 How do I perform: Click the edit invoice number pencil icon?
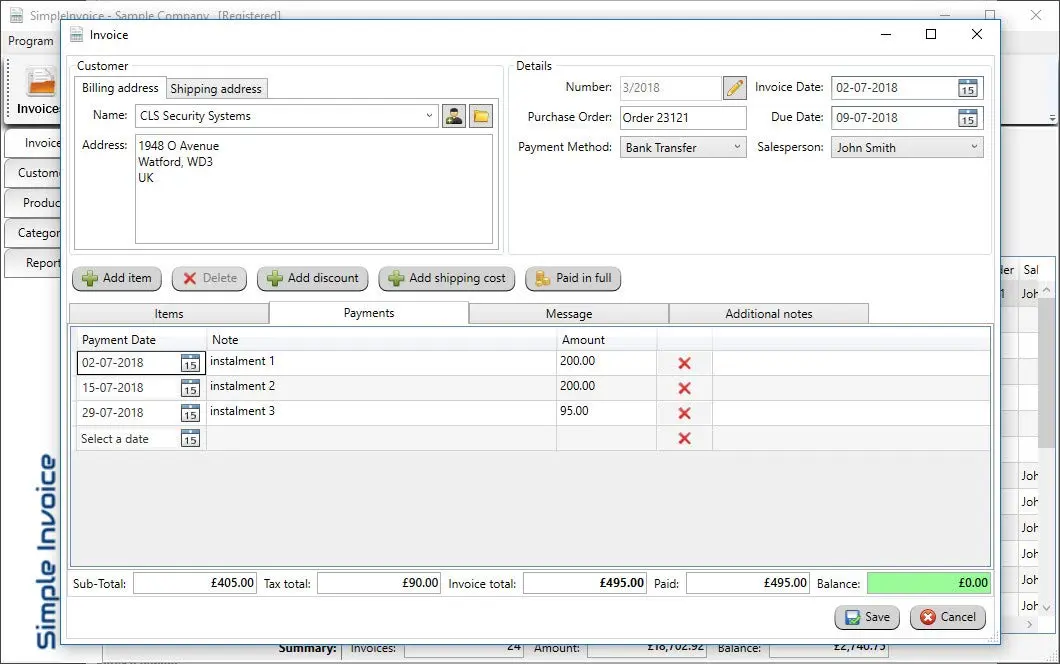[x=735, y=88]
